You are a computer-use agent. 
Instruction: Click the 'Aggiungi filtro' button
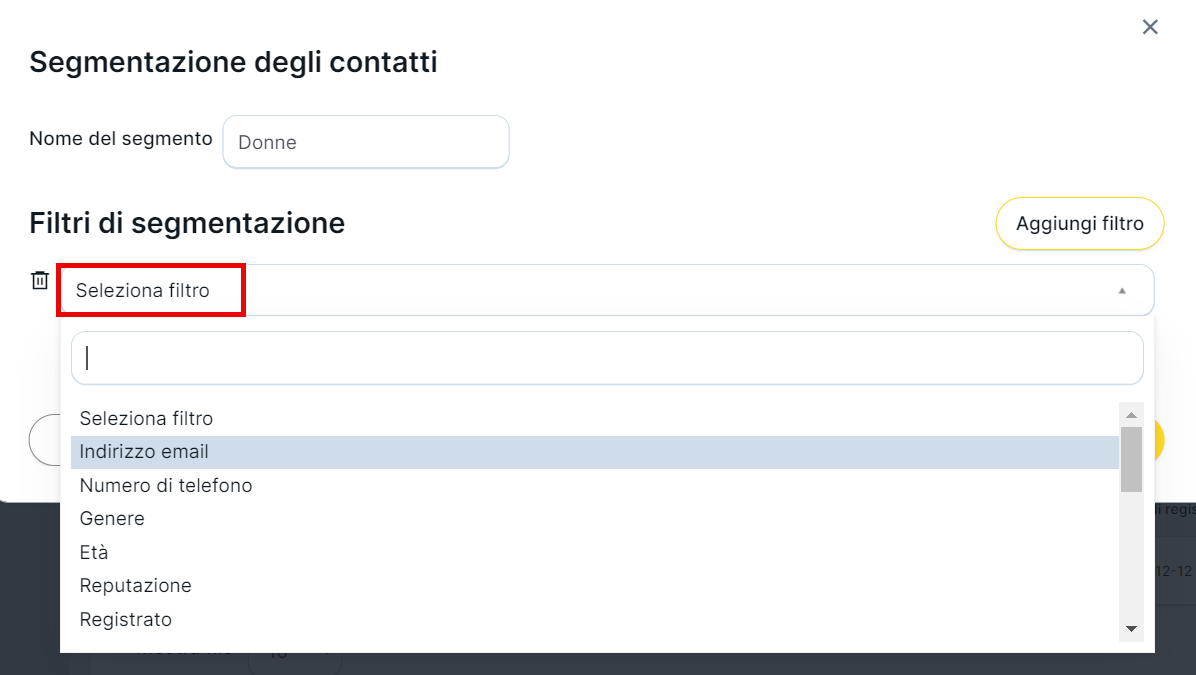coord(1079,224)
